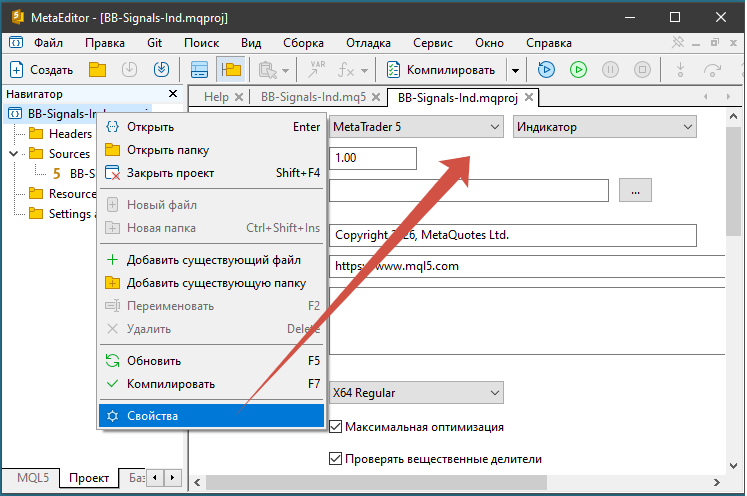Click the MetaEditor menu bar document icon
This screenshot has height=496, width=747.
pos(16,43)
